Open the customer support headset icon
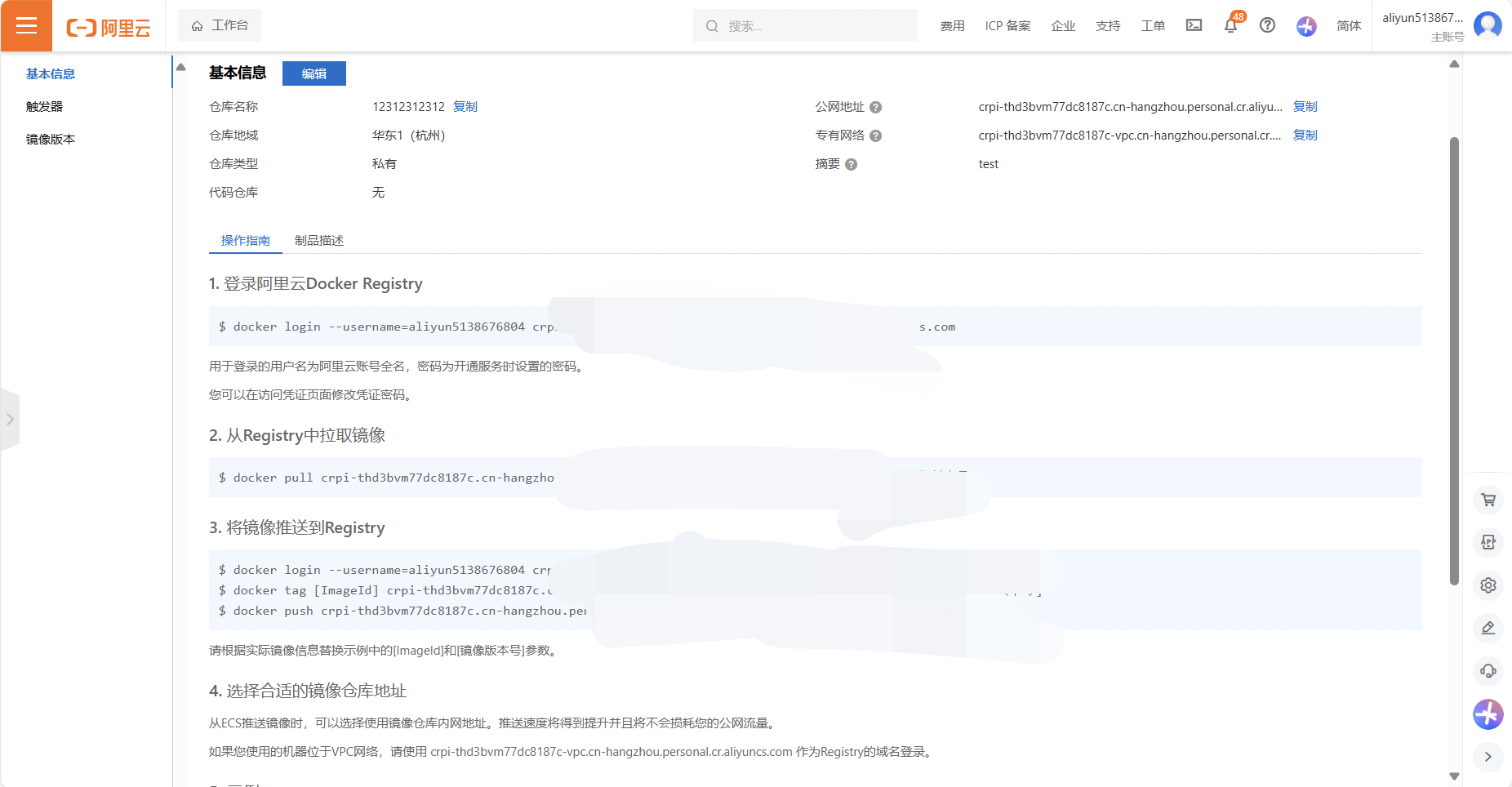The image size is (1512, 787). (x=1488, y=671)
